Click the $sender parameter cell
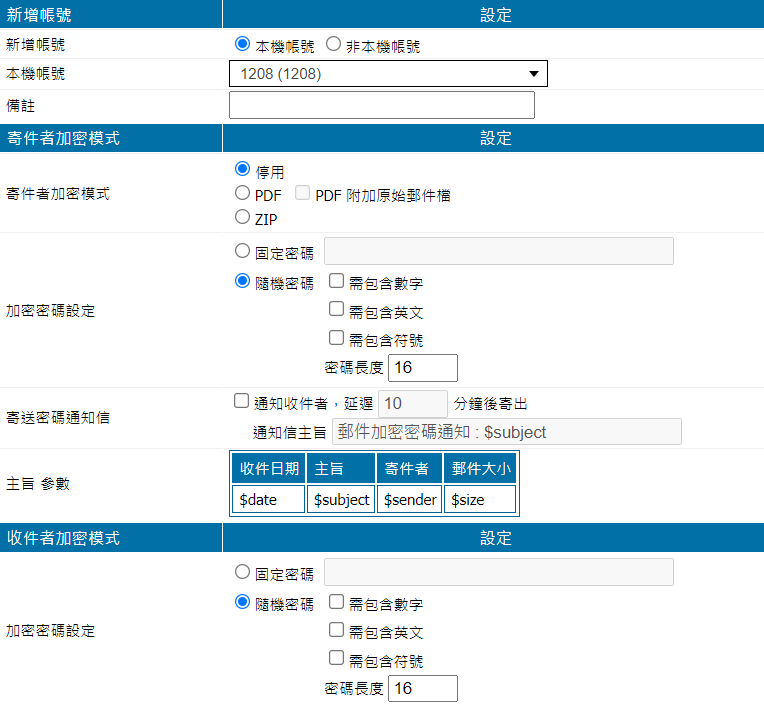 pyautogui.click(x=410, y=499)
